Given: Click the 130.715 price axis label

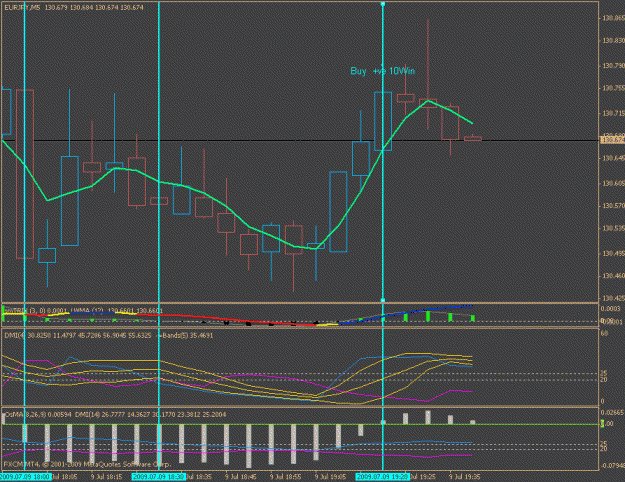Looking at the screenshot, I should click(x=613, y=114).
